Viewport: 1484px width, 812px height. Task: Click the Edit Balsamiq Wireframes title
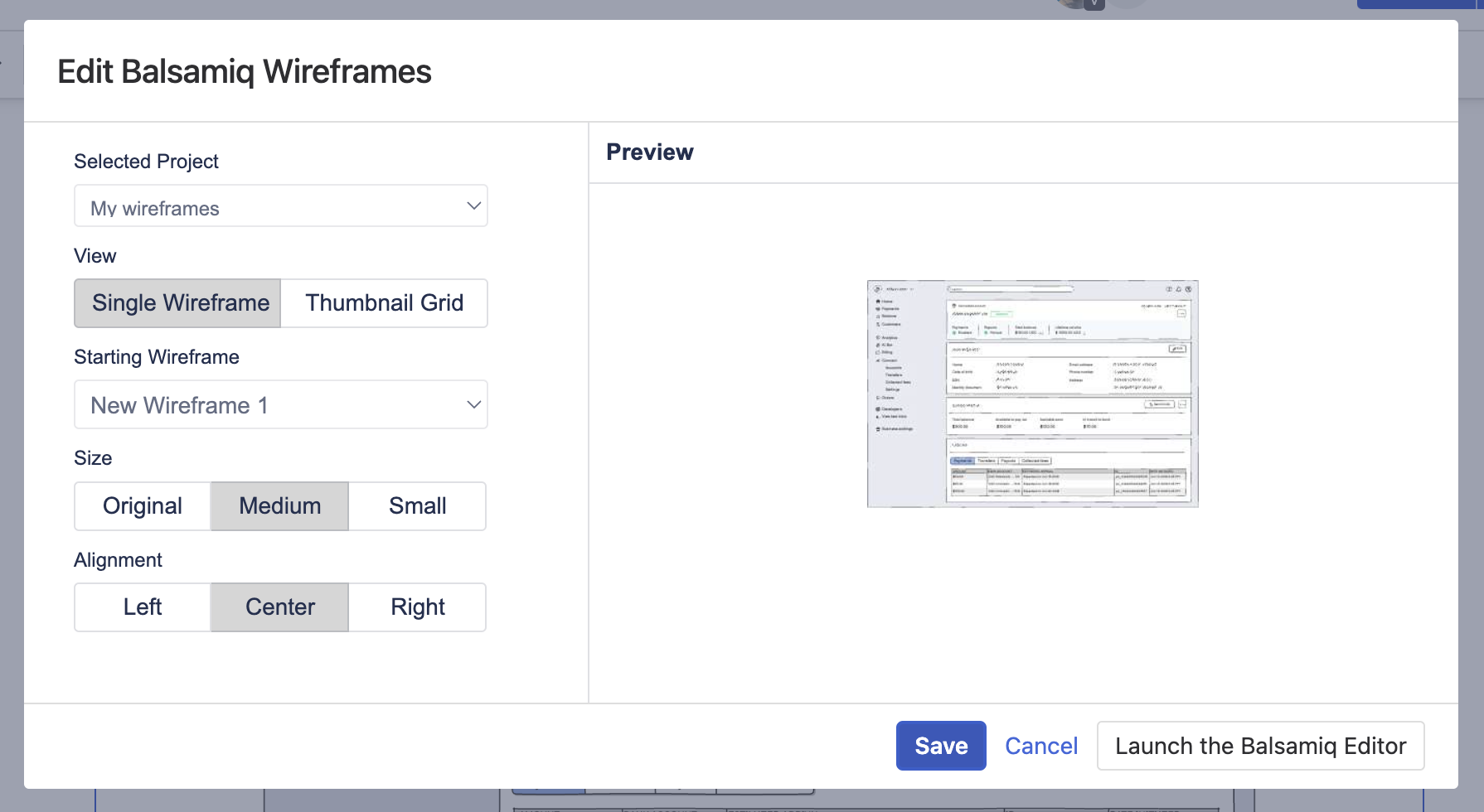245,72
